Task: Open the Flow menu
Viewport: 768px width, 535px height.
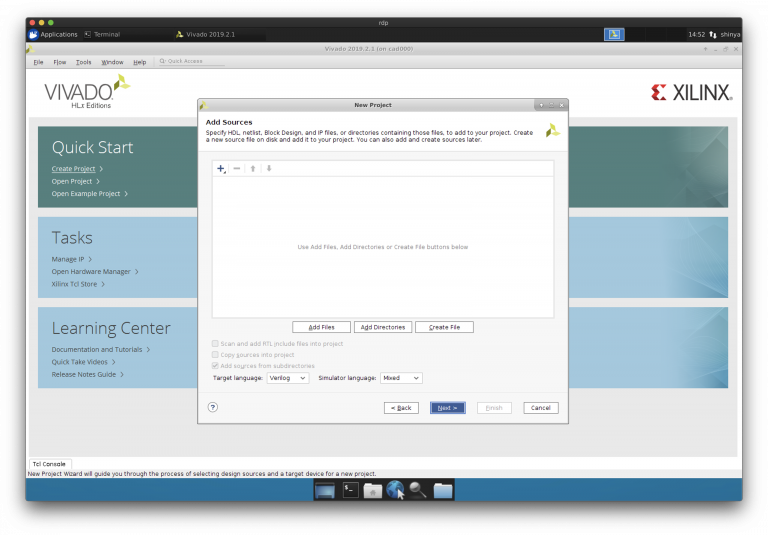Action: click(x=60, y=62)
